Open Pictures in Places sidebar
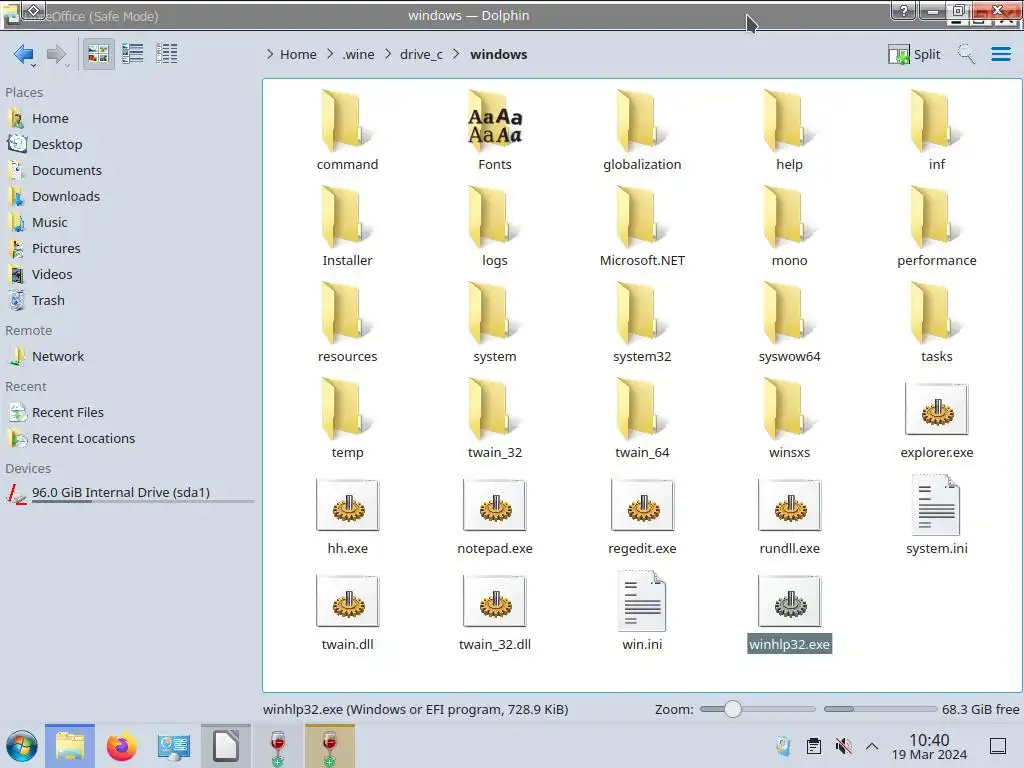The image size is (1024, 768). [x=56, y=249]
